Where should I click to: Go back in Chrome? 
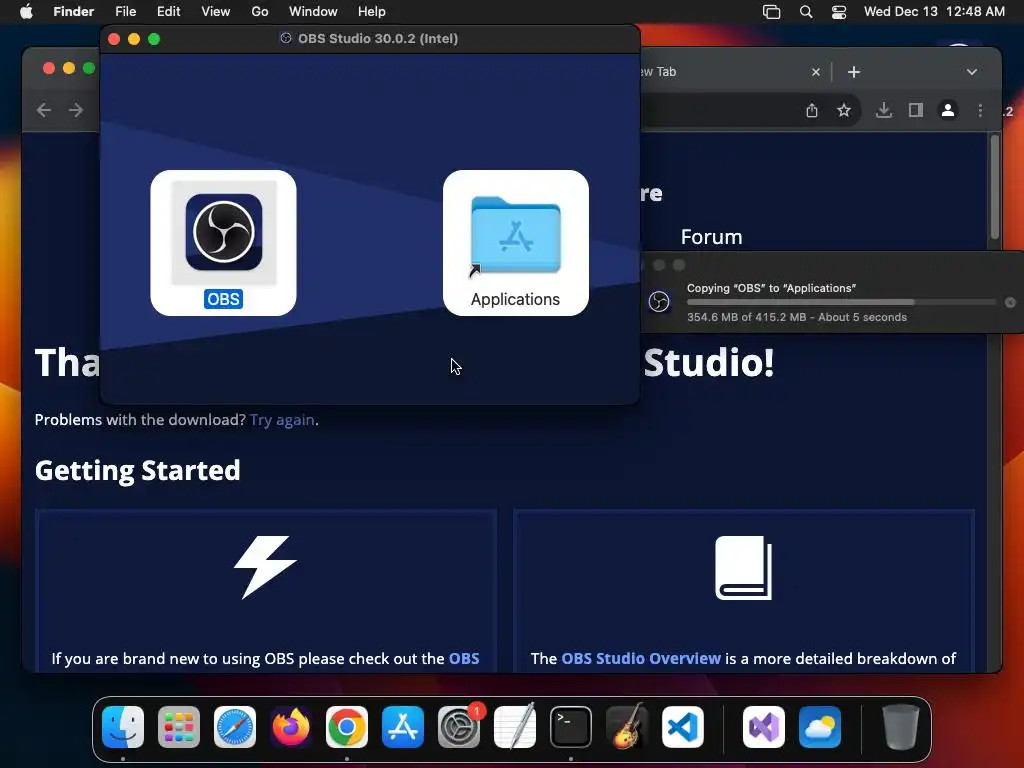point(44,110)
